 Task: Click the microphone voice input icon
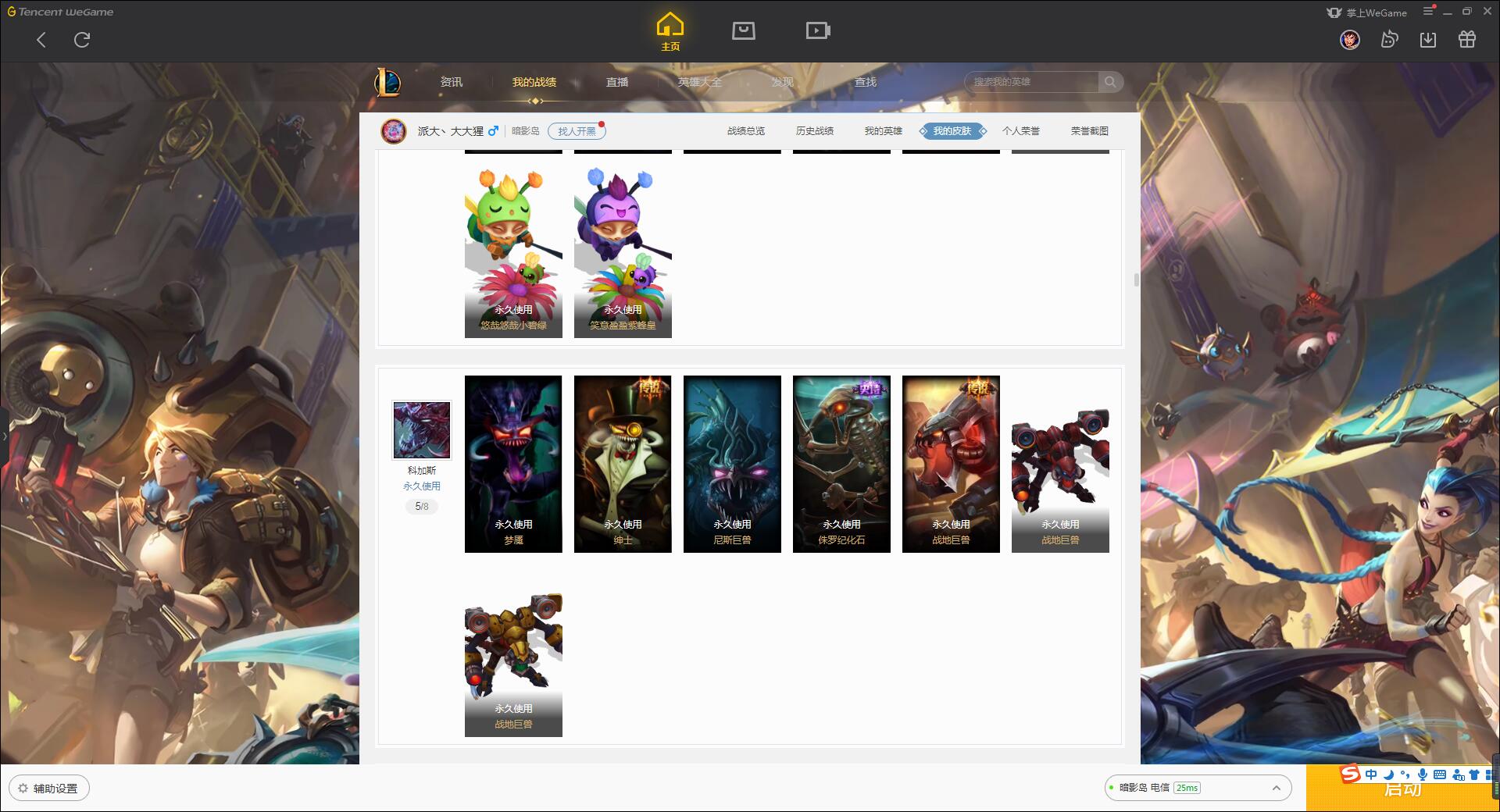pyautogui.click(x=1422, y=775)
